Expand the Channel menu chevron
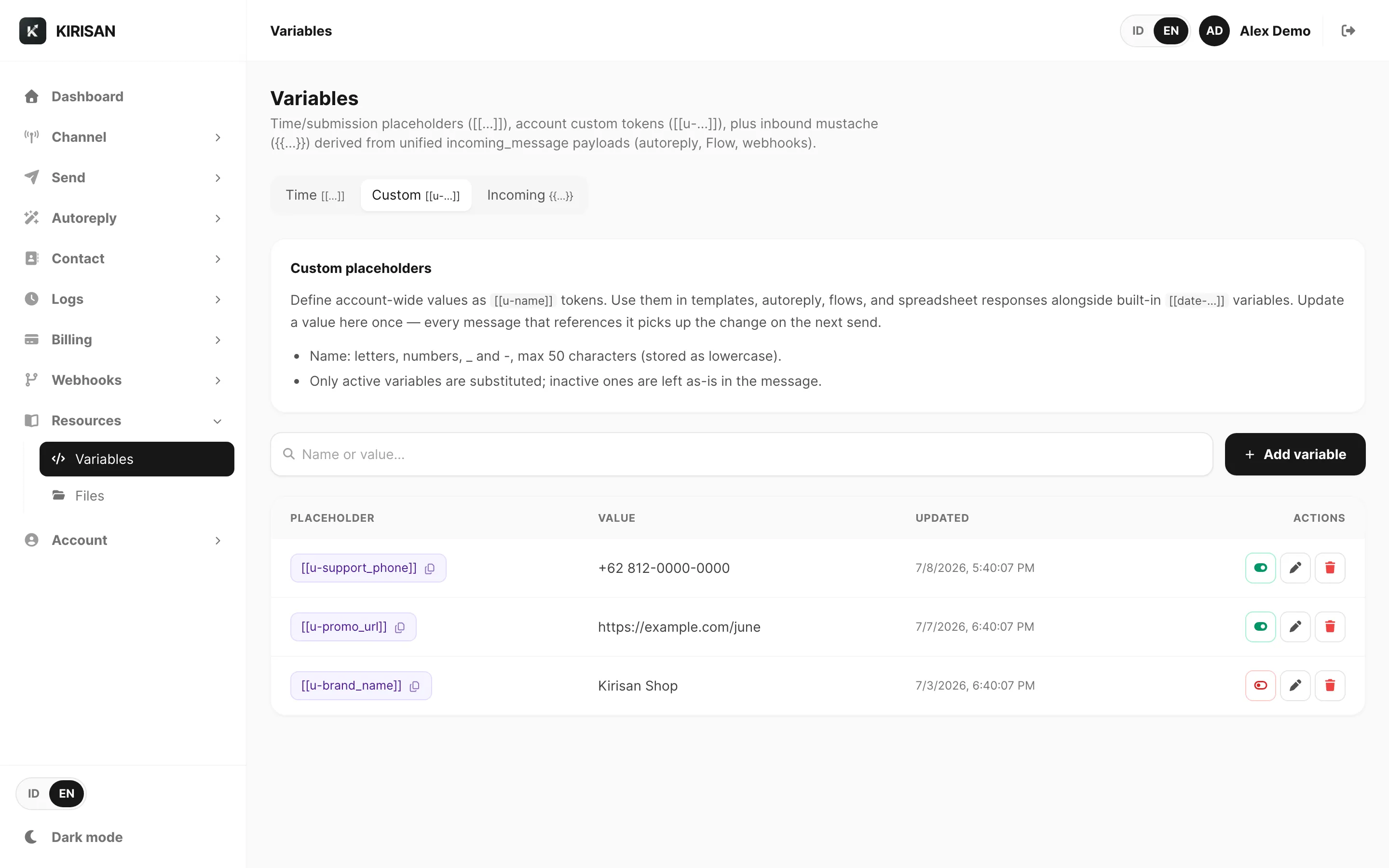This screenshot has width=1389, height=868. pos(218,137)
